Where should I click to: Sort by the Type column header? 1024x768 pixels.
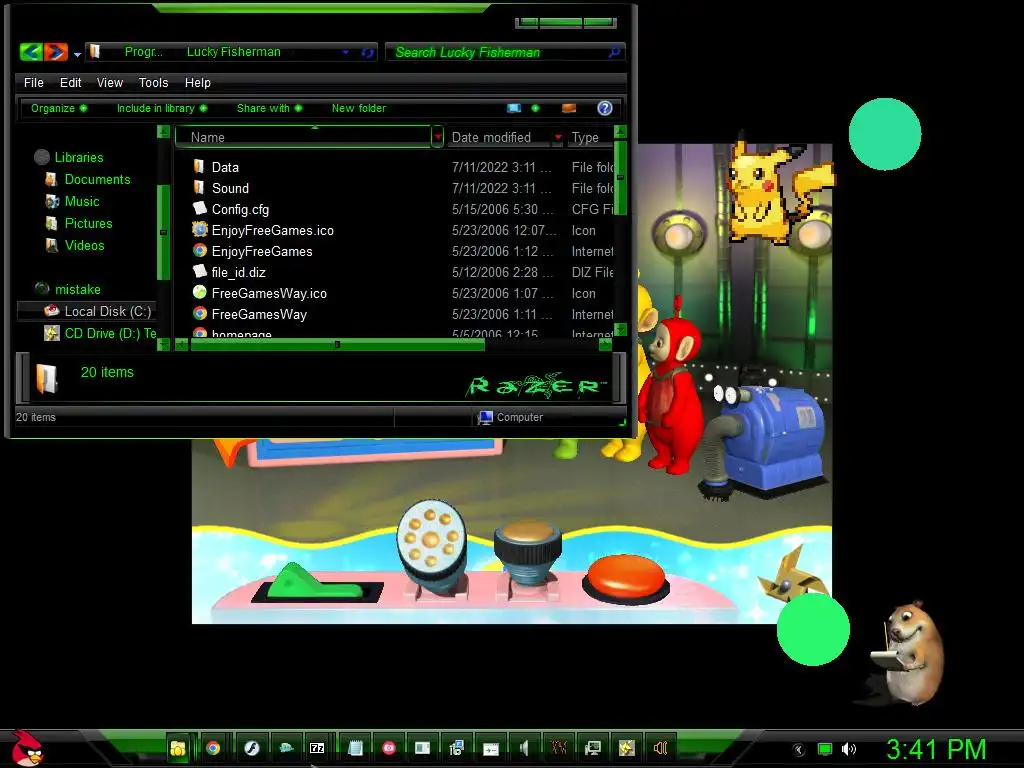point(590,137)
